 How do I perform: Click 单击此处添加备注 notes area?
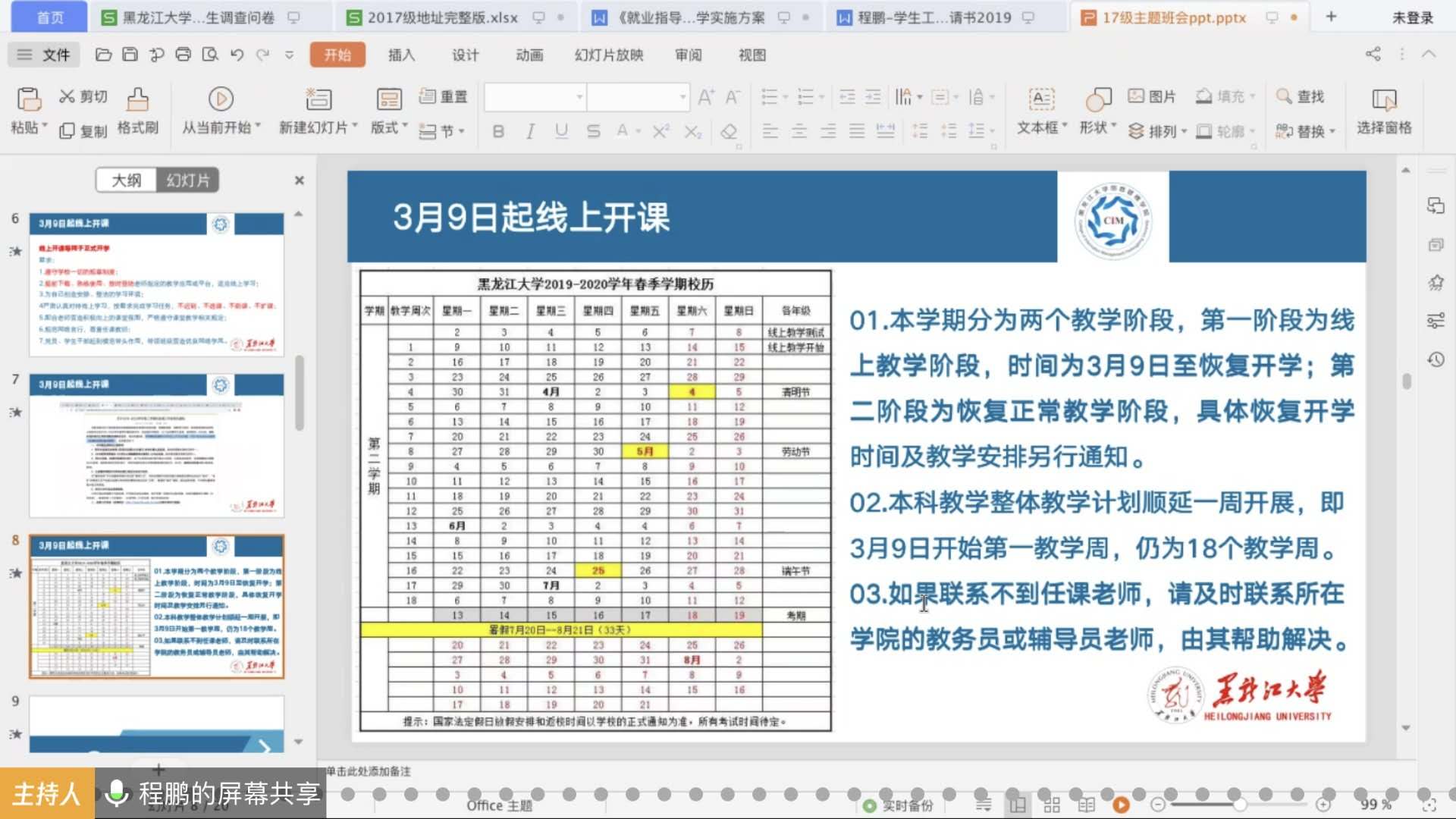click(369, 771)
